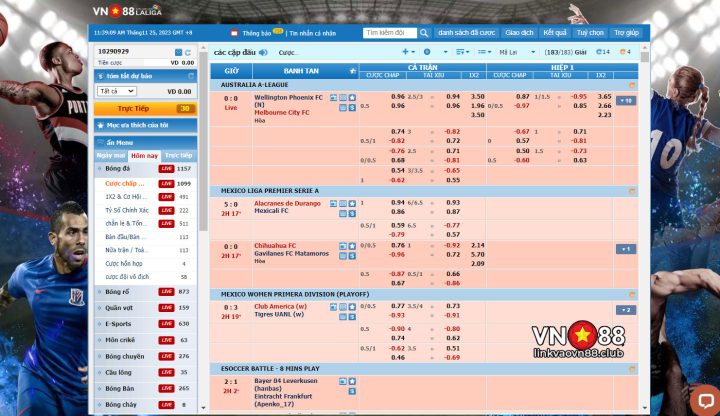The height and width of the screenshot is (416, 720).
Task: Collapse ESOCCER BATTLE section
Action: click(632, 369)
